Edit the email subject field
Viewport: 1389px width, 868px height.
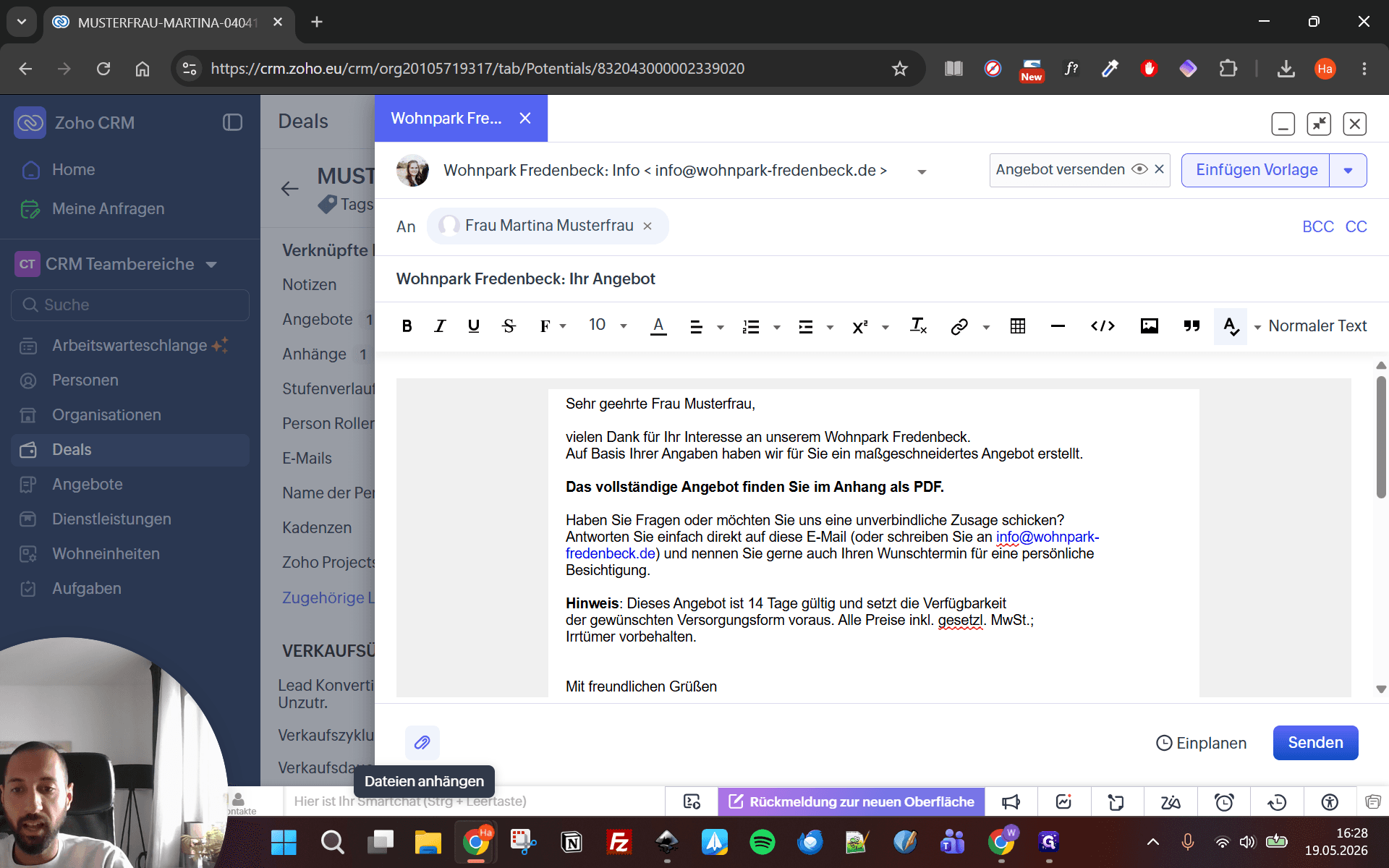pyautogui.click(x=881, y=279)
